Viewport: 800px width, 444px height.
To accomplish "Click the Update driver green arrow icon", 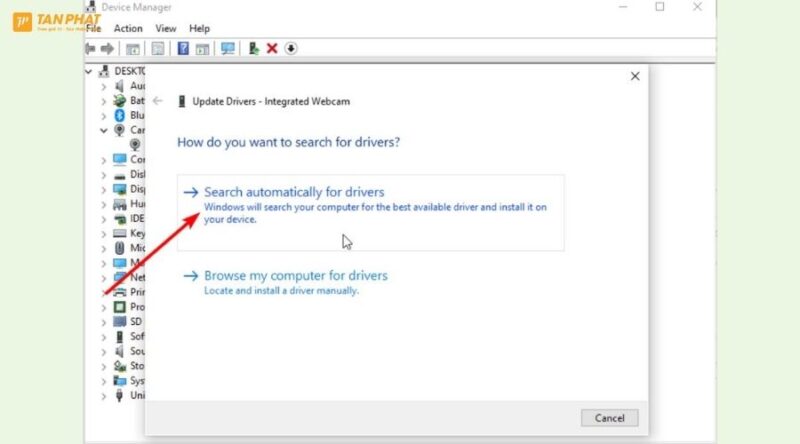I will point(254,48).
